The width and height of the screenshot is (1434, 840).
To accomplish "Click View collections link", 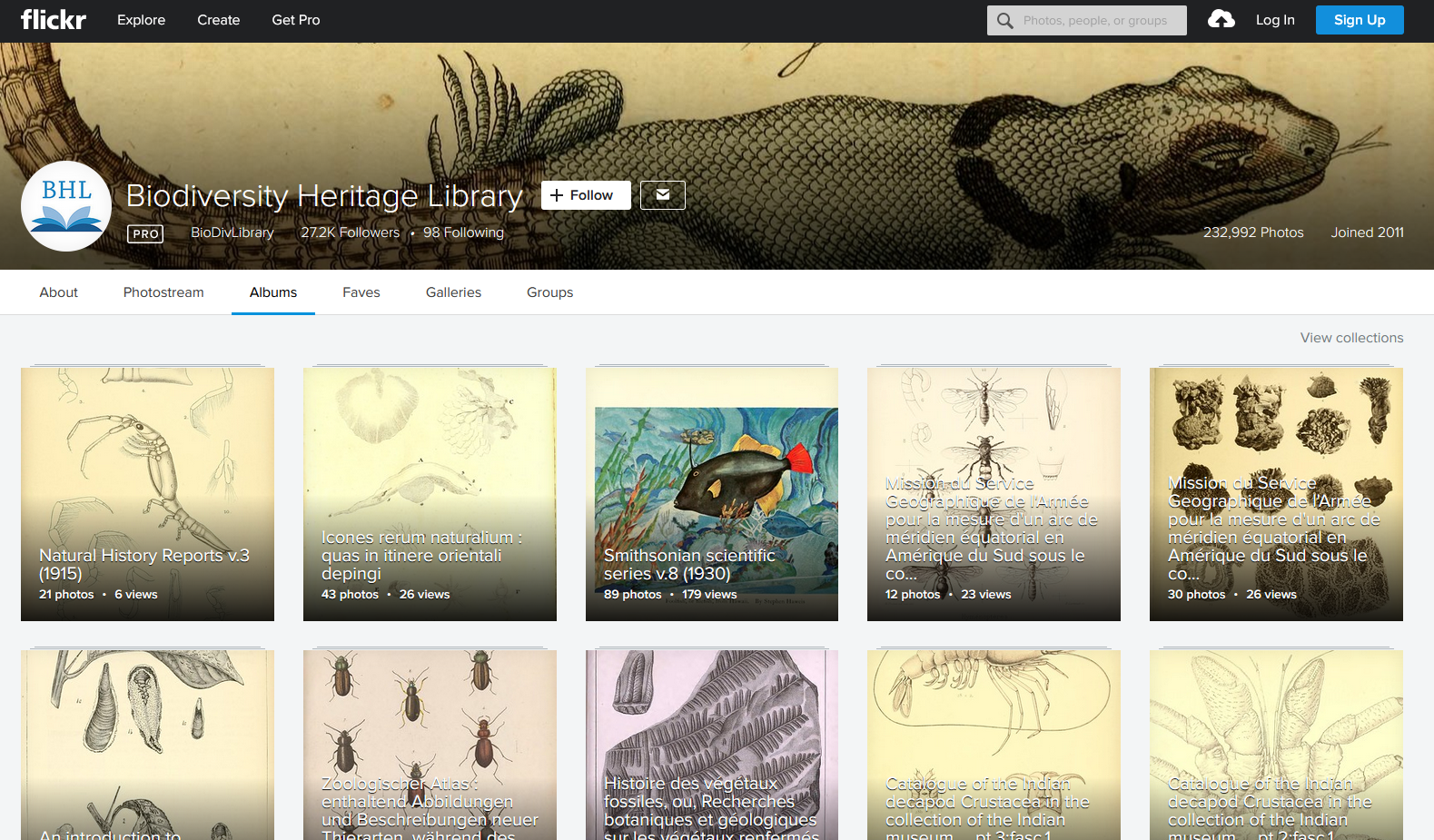I will [1351, 338].
